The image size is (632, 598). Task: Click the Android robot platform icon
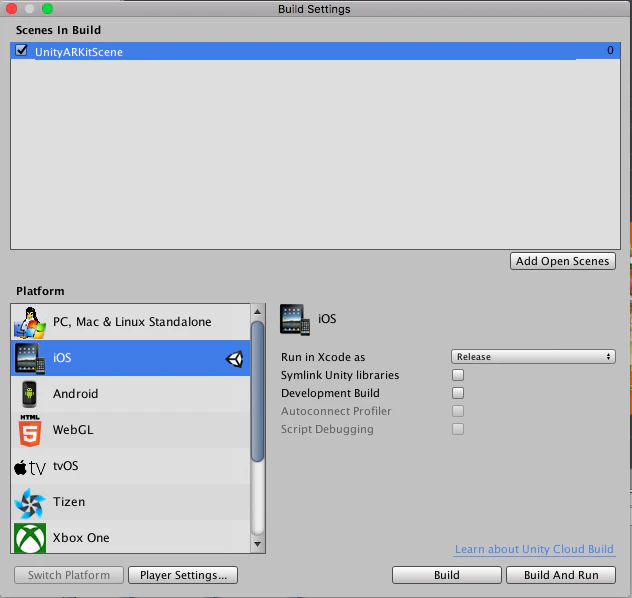29,394
